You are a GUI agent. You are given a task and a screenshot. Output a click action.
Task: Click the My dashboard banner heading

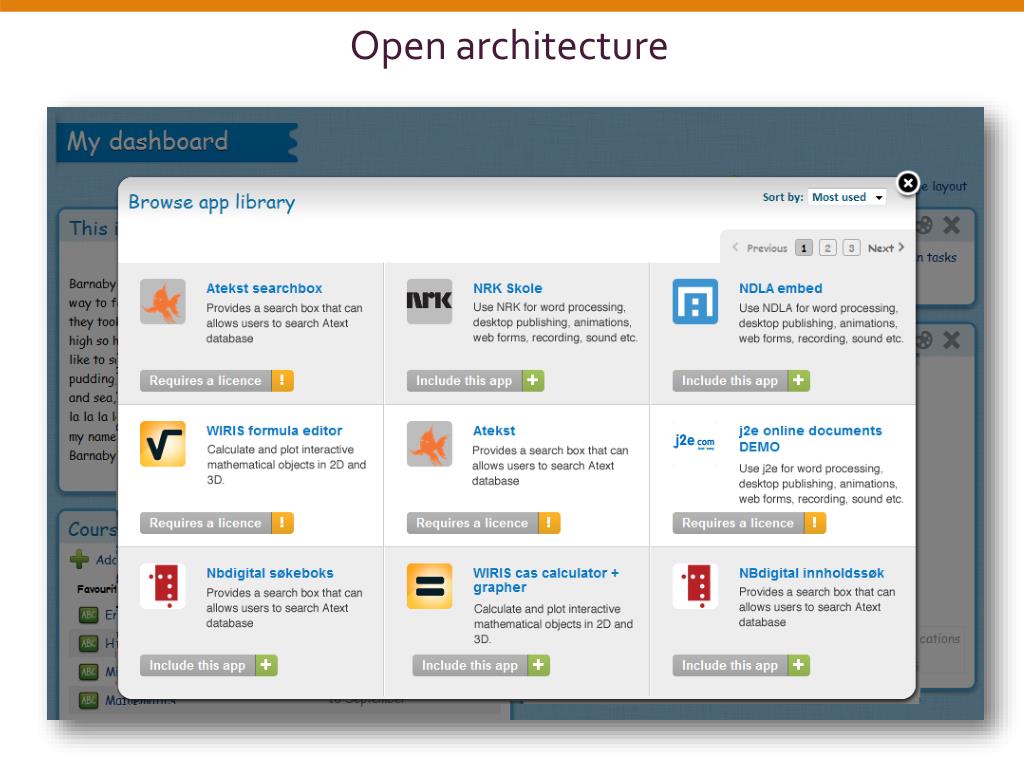[x=148, y=141]
